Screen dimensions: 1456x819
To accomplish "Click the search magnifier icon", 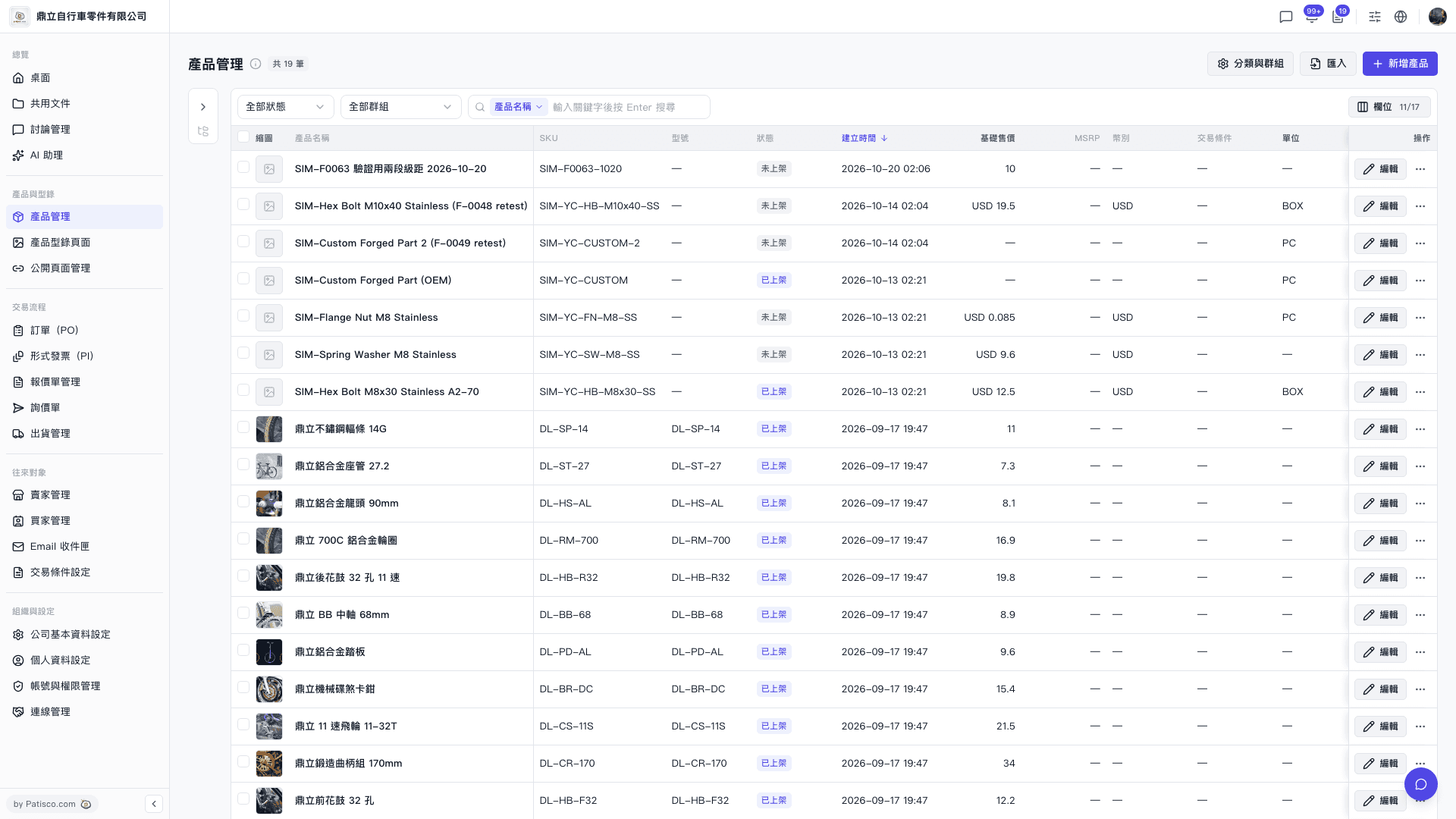I will point(480,107).
